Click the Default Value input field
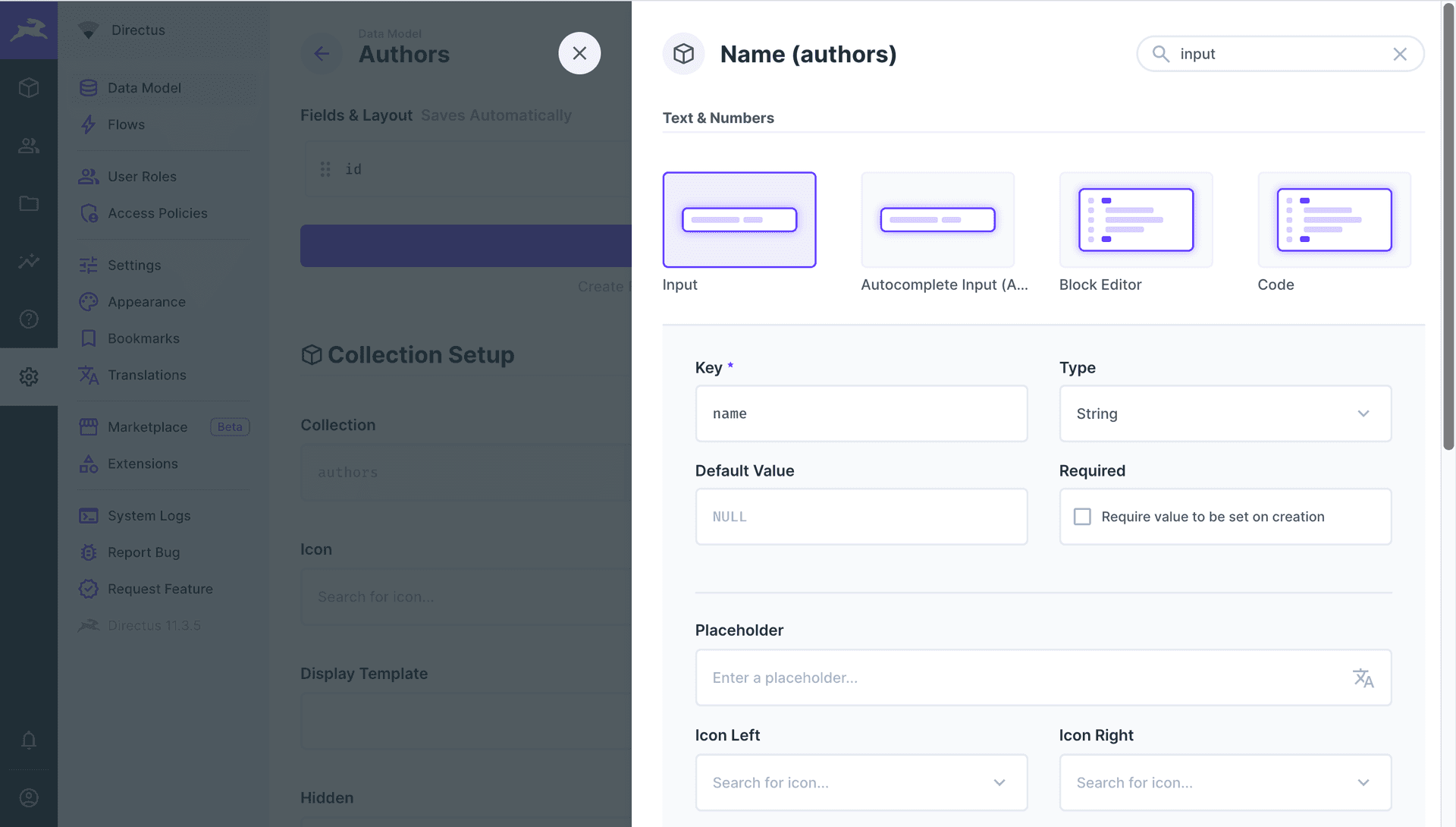This screenshot has width=1456, height=827. 861,517
